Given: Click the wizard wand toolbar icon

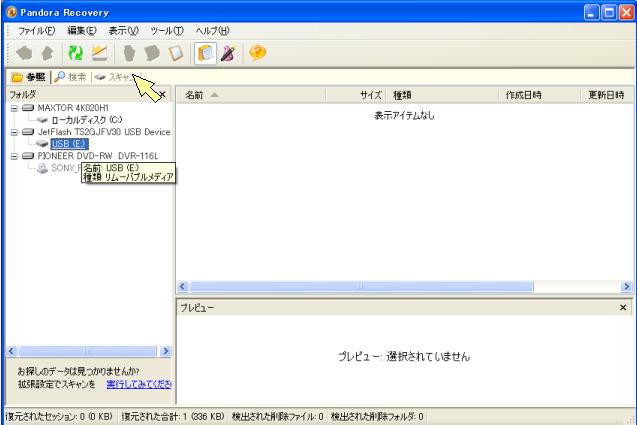Looking at the screenshot, I should [228, 53].
